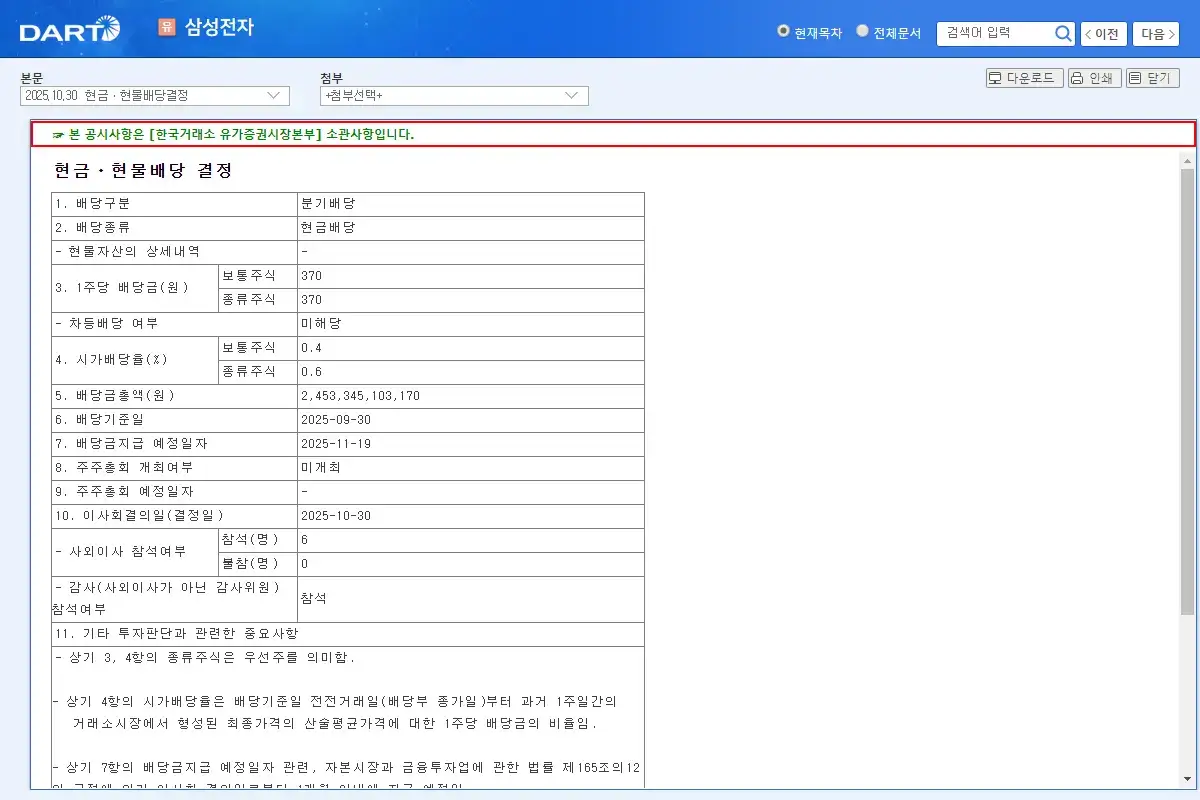This screenshot has height=800, width=1200.
Task: Click the 3. 1주당 배당금(원) label
Action: coord(122,288)
